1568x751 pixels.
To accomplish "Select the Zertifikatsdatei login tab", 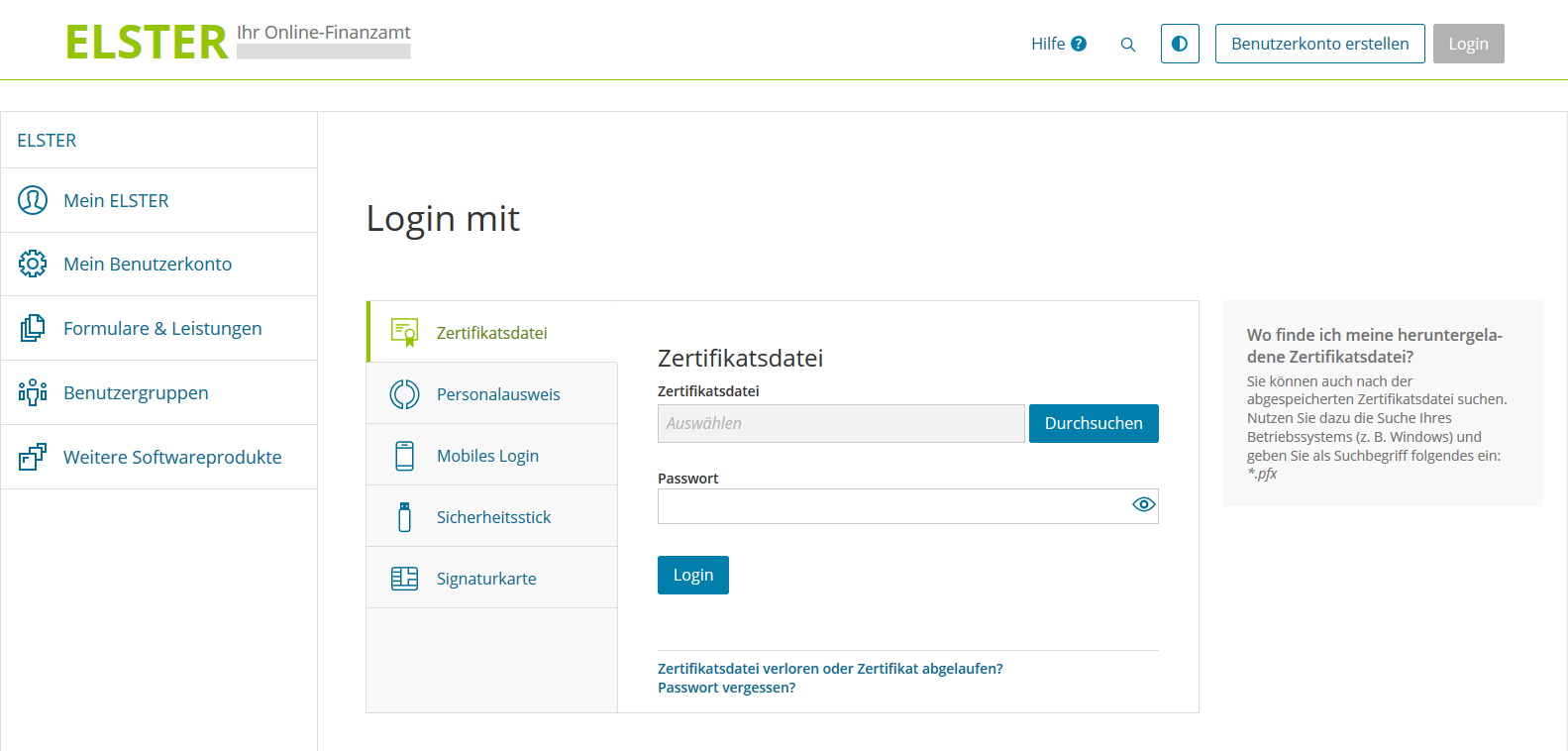I will tap(491, 333).
